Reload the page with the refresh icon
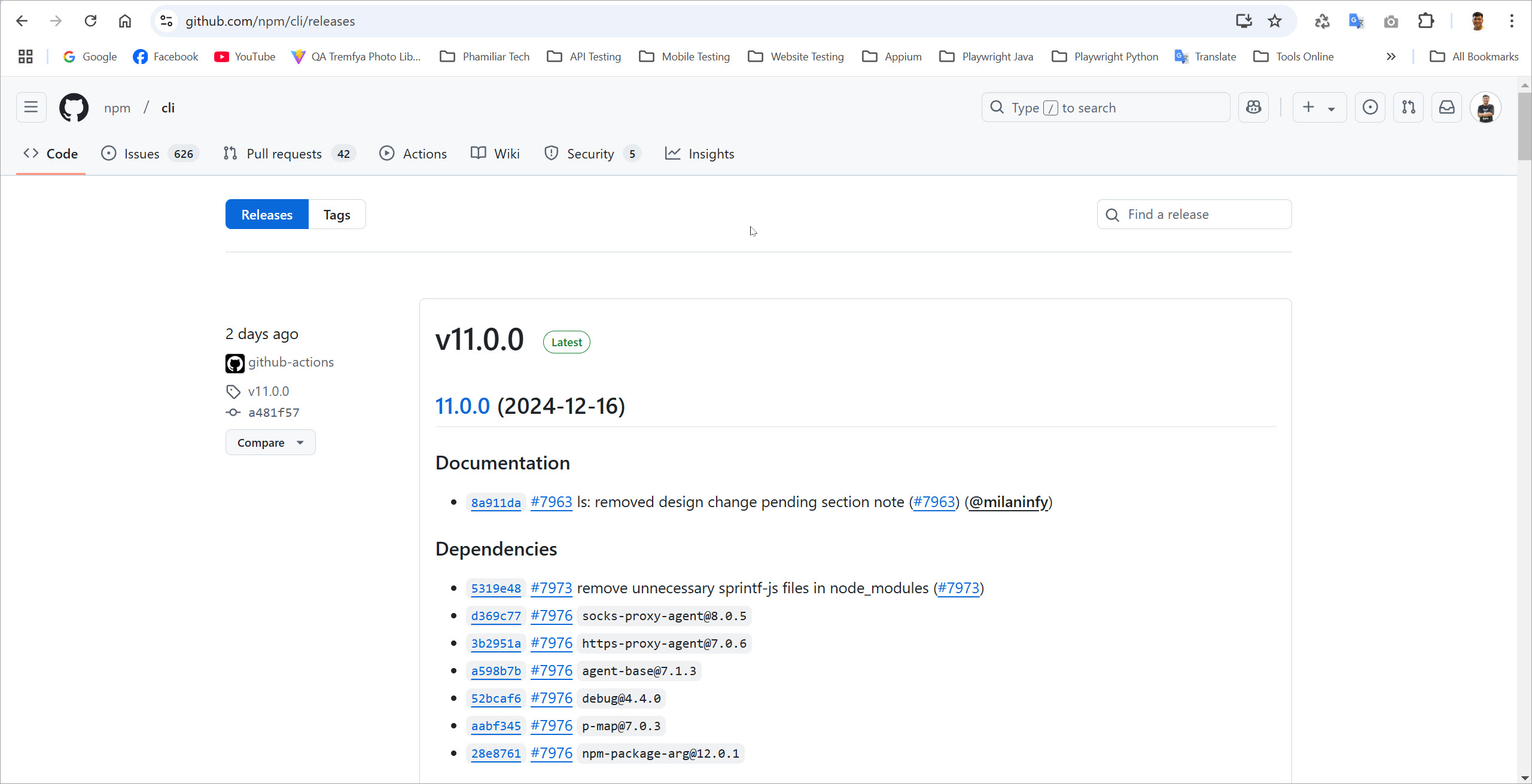The image size is (1532, 784). point(90,22)
